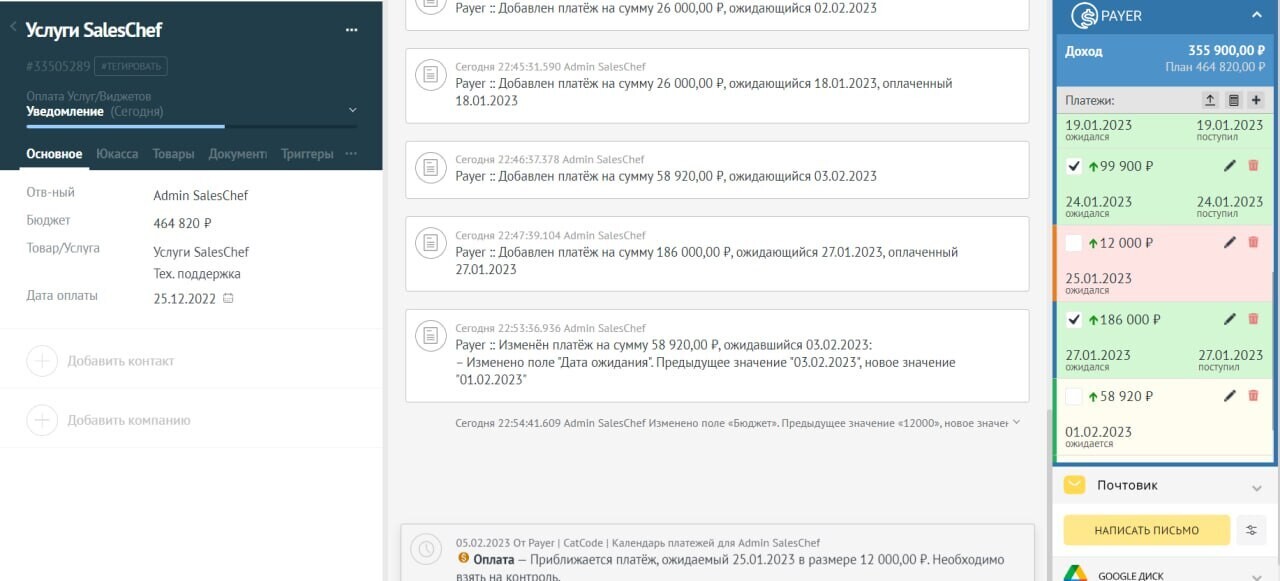Delete the 99 900 ₽ payment
Screen dimensions: 1280x581
point(1254,166)
